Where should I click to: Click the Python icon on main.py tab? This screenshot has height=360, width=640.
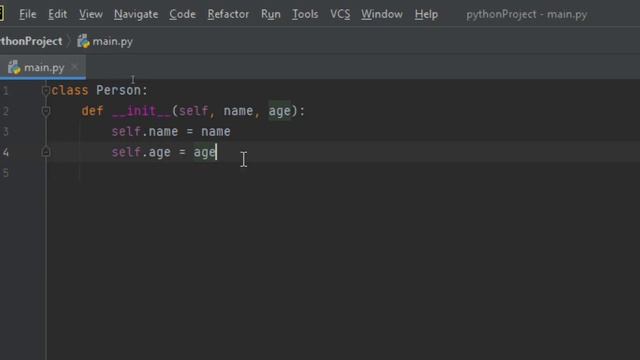14,67
